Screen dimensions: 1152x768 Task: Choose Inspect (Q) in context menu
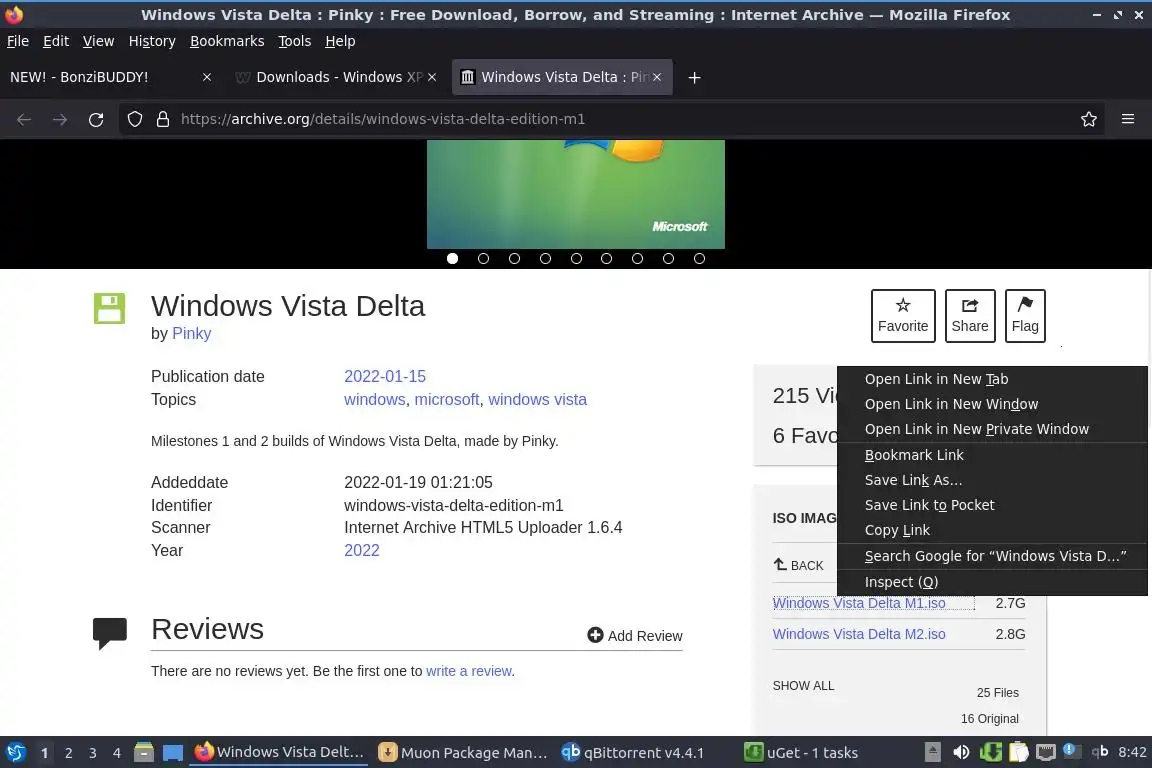click(992, 582)
